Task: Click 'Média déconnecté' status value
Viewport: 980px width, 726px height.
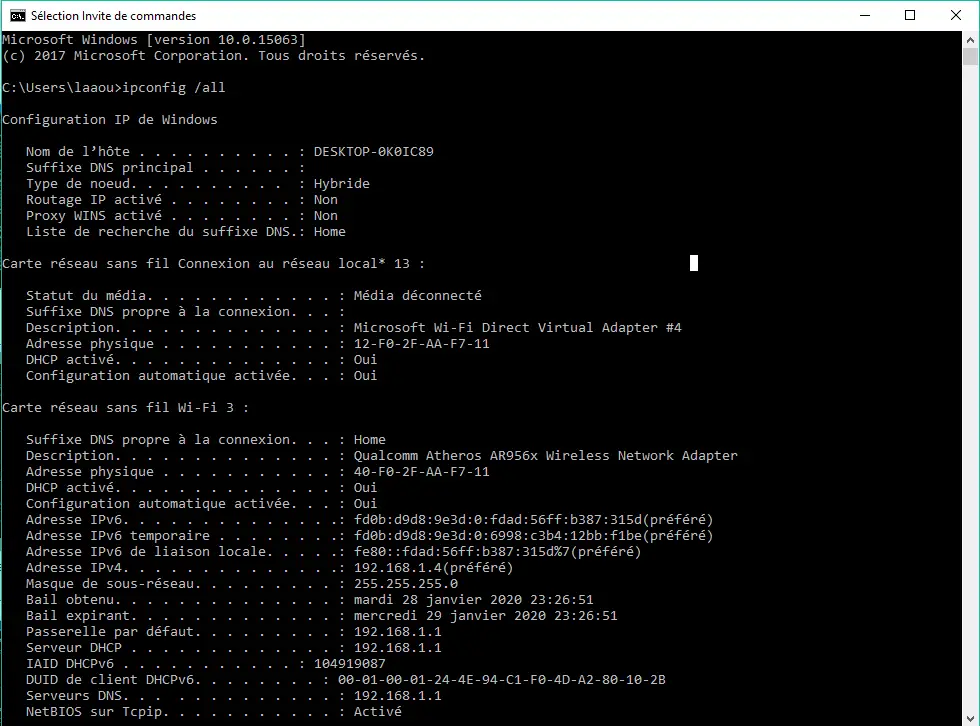Action: pos(418,296)
